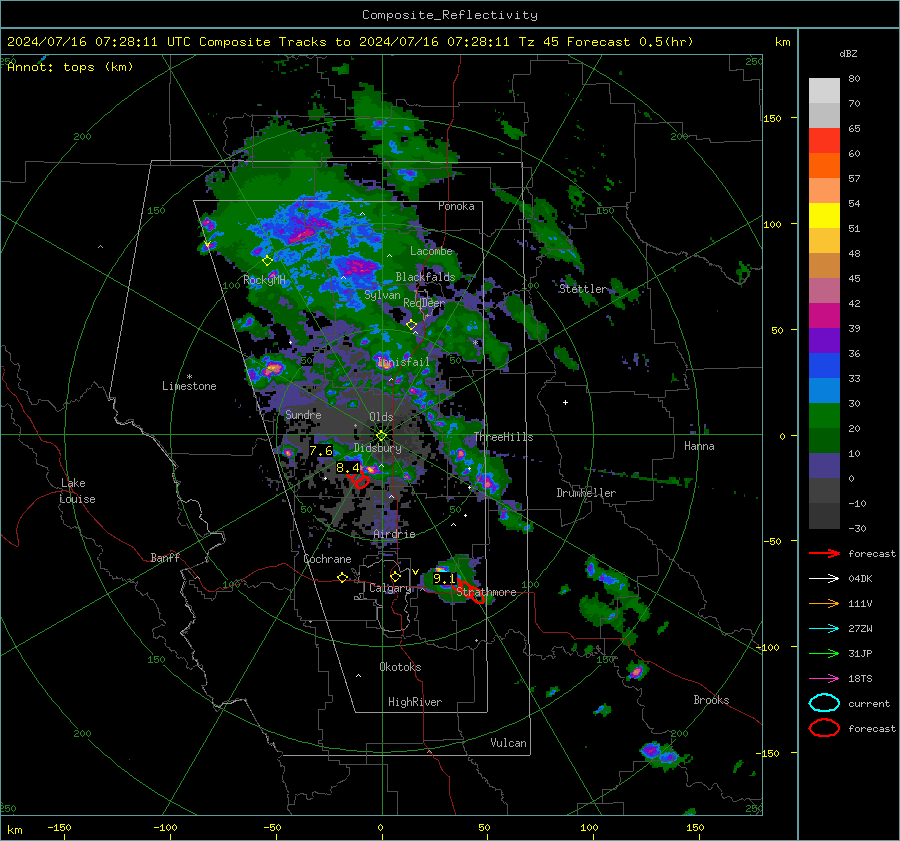Click the Blackfalds city label
The image size is (900, 841).
(425, 277)
